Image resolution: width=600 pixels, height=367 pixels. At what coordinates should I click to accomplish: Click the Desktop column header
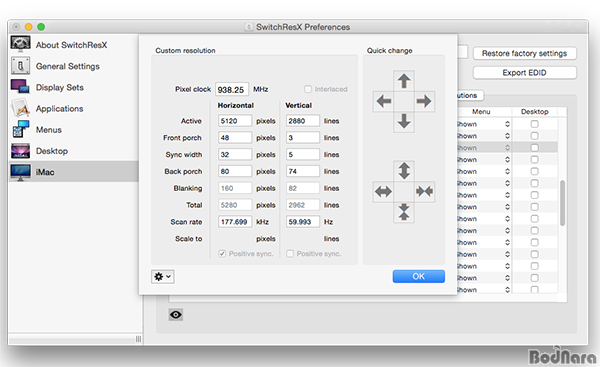pyautogui.click(x=535, y=111)
